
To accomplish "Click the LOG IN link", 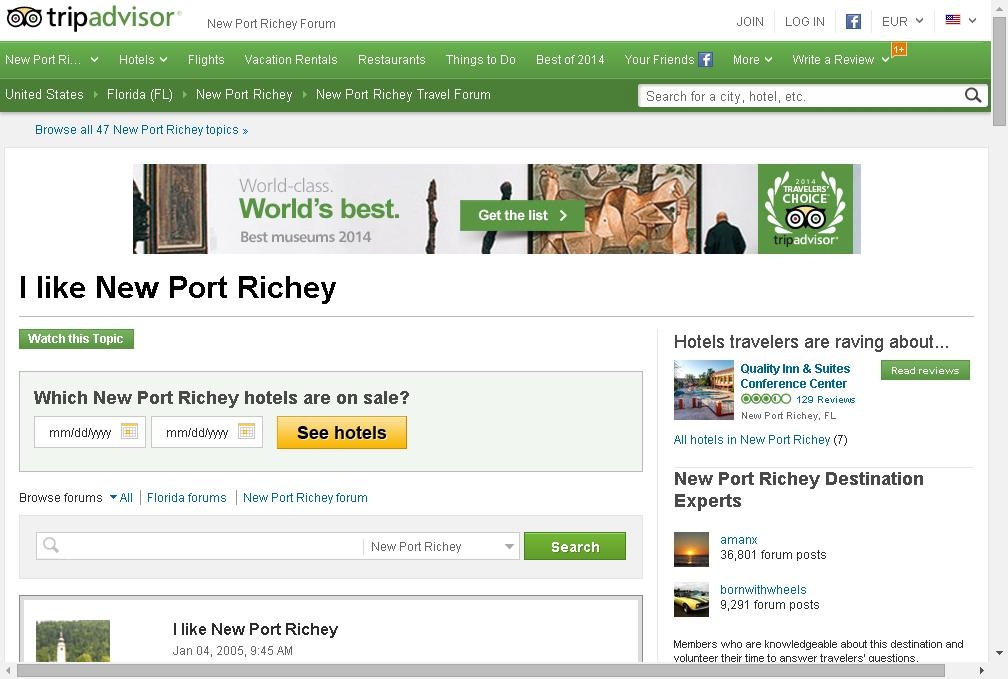I will click(x=804, y=22).
